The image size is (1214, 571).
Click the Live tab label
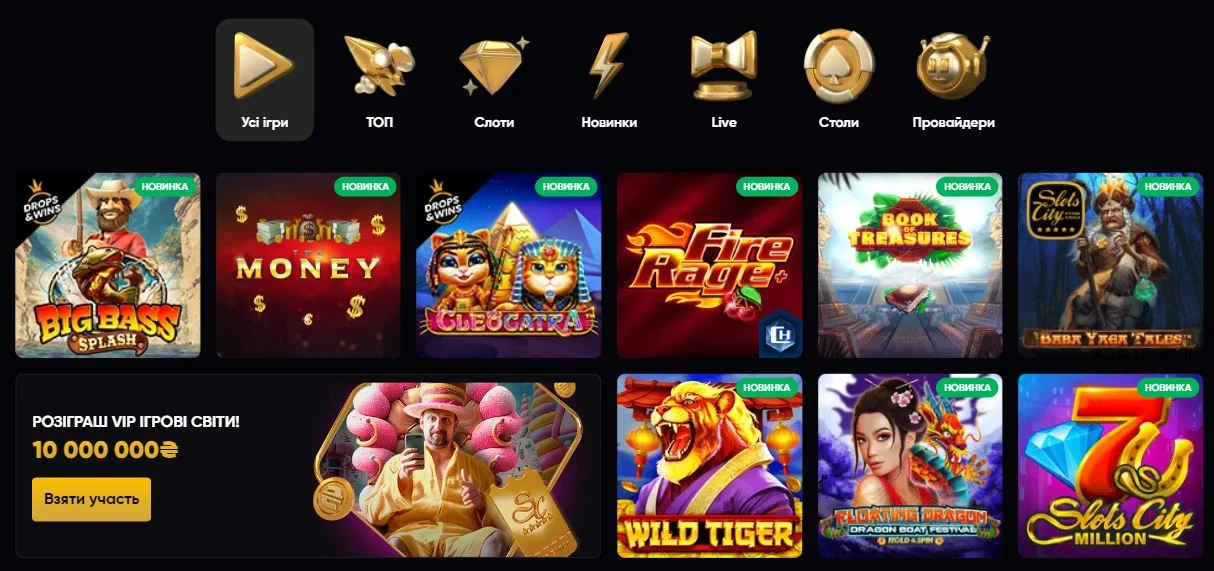click(724, 122)
